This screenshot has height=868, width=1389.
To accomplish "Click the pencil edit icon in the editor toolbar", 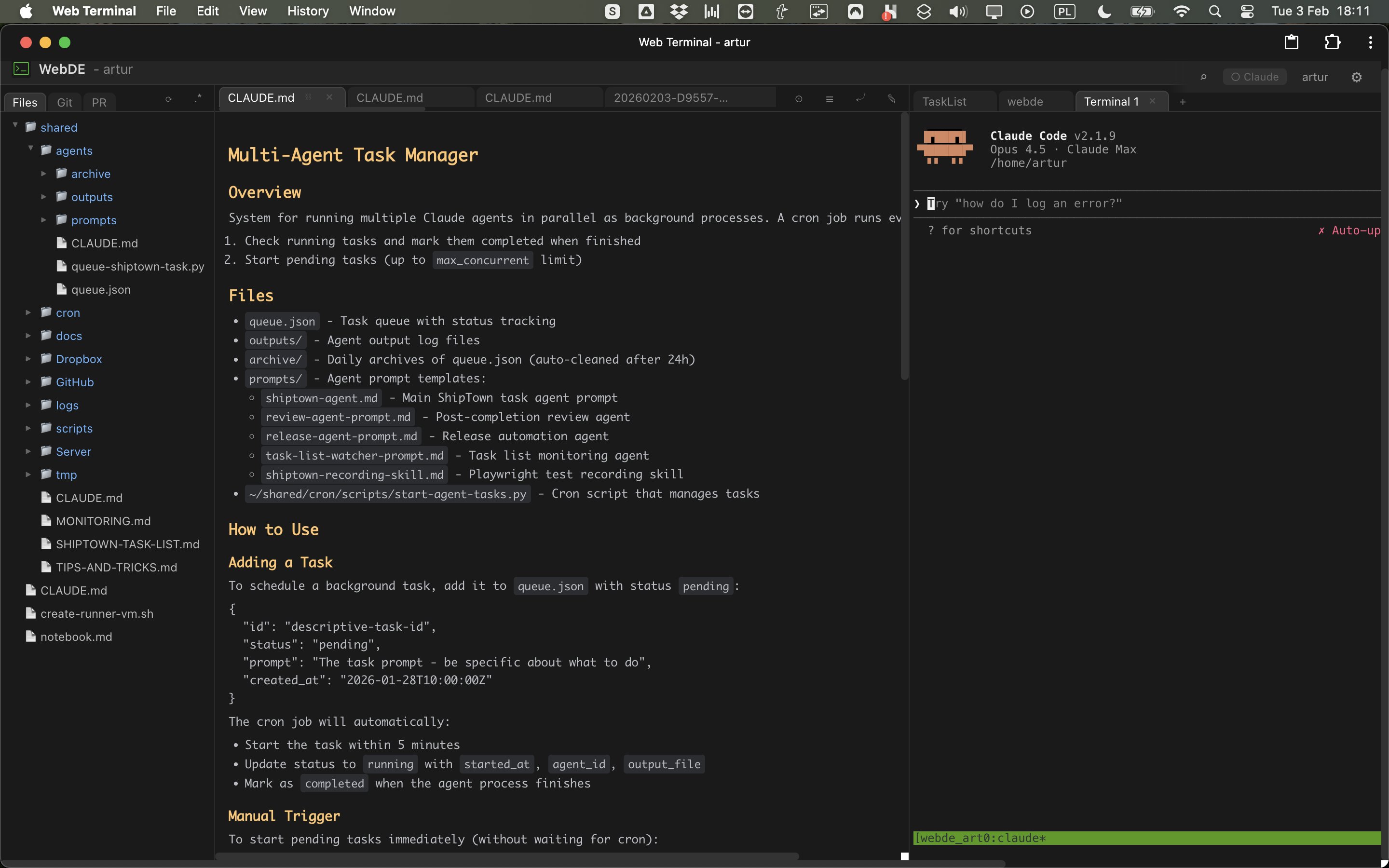I will pos(891,99).
